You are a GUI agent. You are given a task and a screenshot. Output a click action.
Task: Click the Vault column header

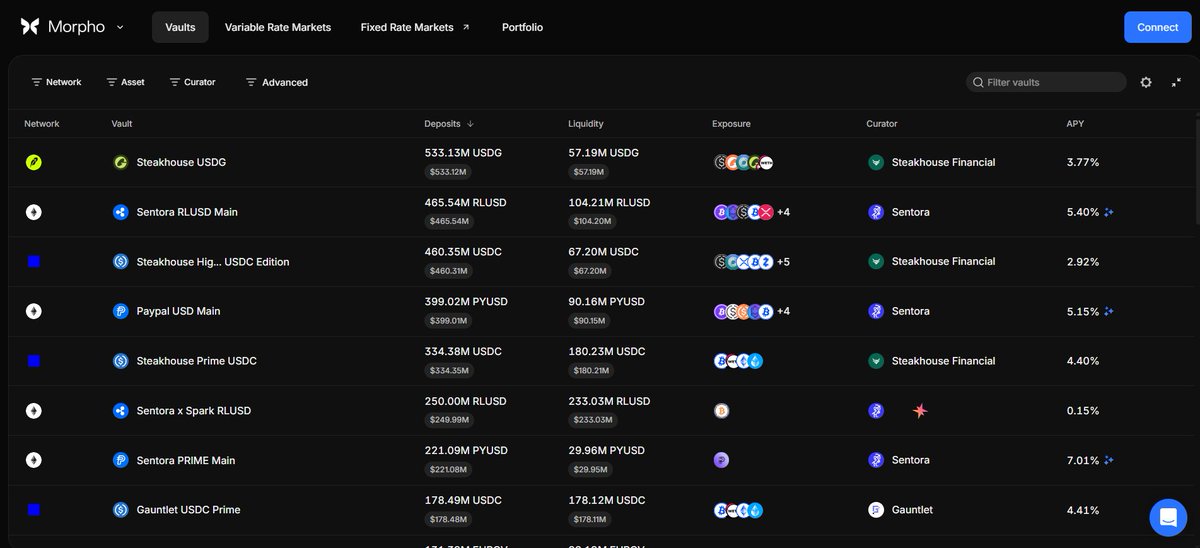(122, 124)
